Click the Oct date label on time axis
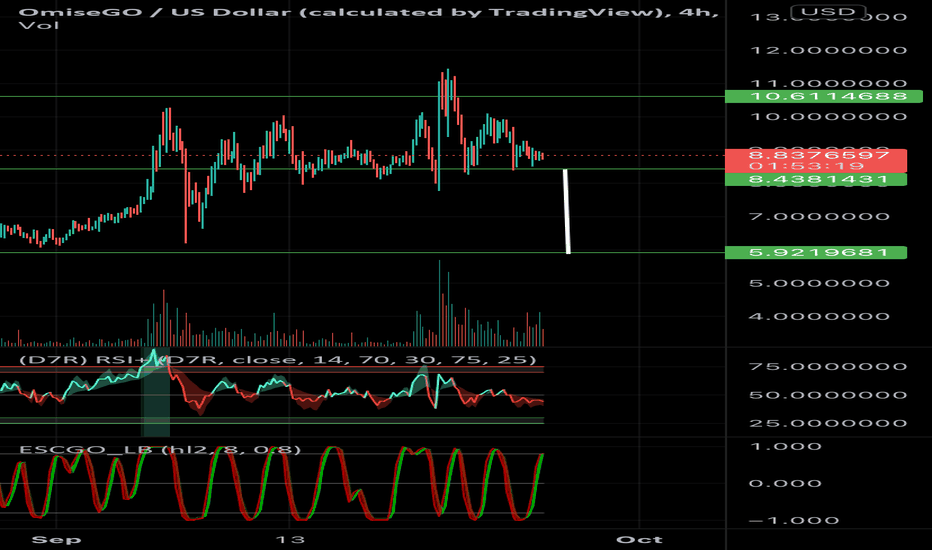Image resolution: width=932 pixels, height=550 pixels. [x=639, y=540]
